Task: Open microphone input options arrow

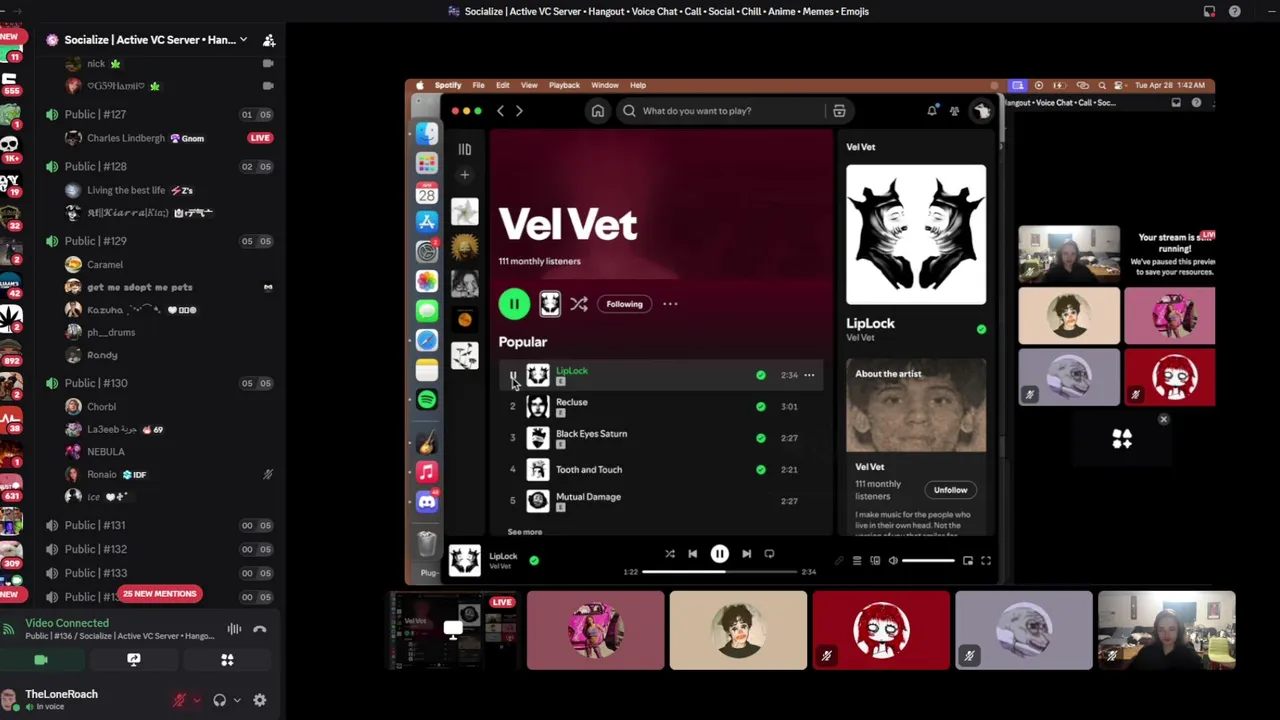Action: pyautogui.click(x=196, y=700)
